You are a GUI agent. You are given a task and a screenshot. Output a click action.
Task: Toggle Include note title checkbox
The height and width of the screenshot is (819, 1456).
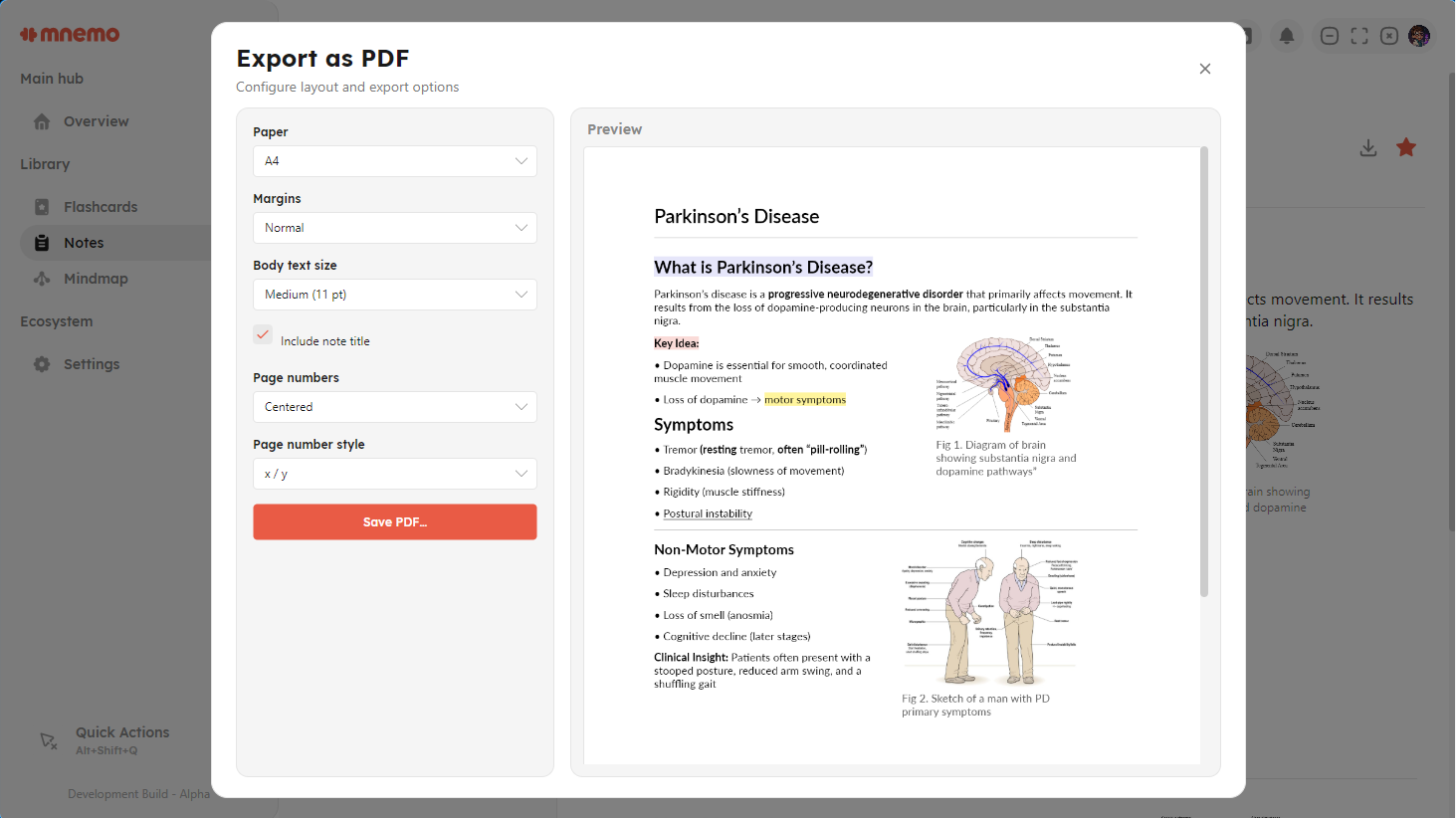(263, 335)
